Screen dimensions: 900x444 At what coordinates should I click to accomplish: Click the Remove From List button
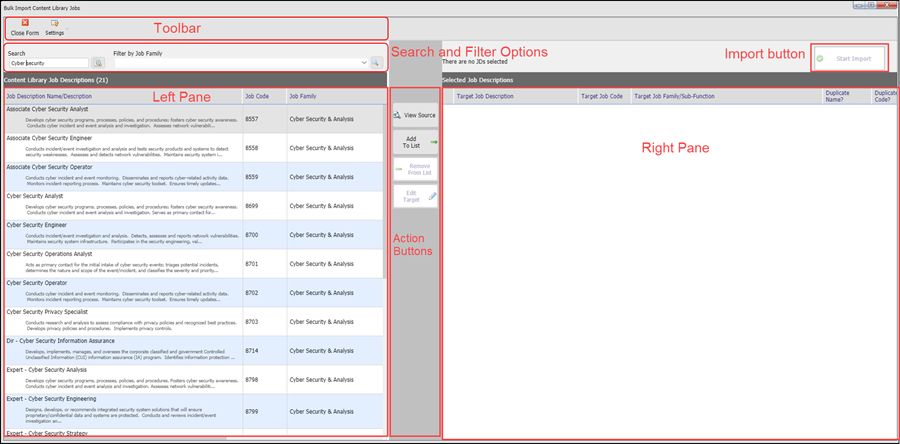(x=415, y=169)
